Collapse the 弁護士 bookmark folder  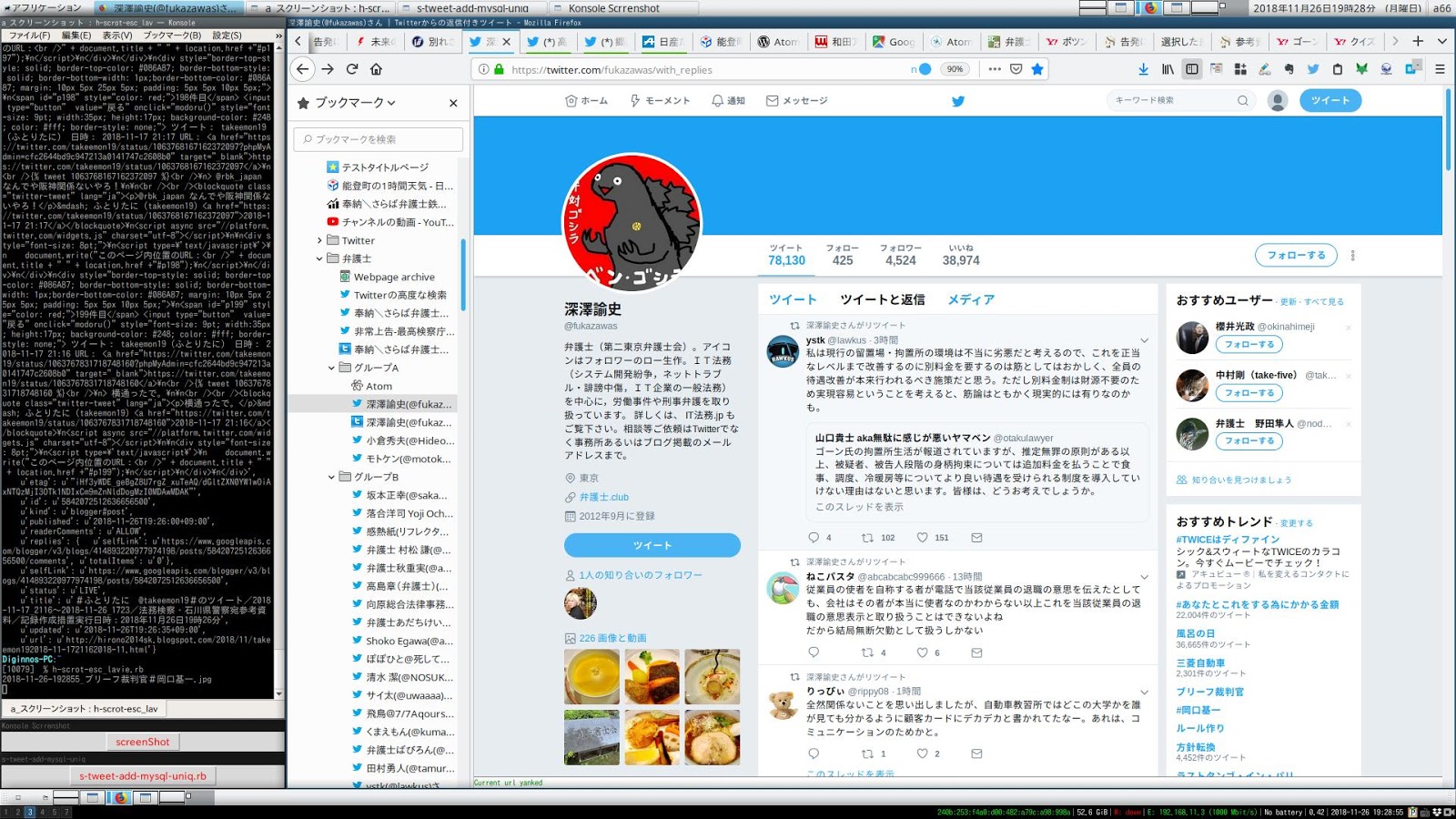coord(319,258)
